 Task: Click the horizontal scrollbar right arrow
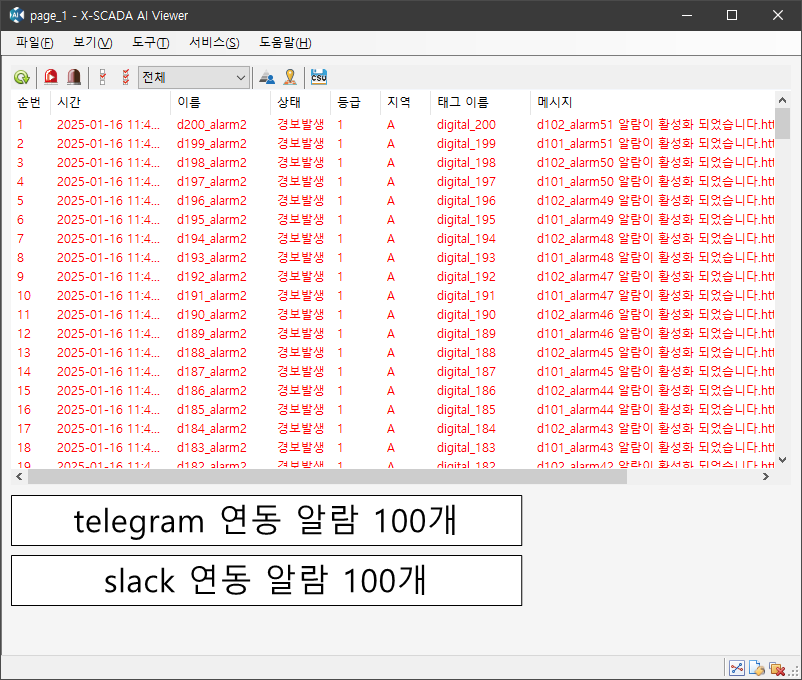(766, 477)
